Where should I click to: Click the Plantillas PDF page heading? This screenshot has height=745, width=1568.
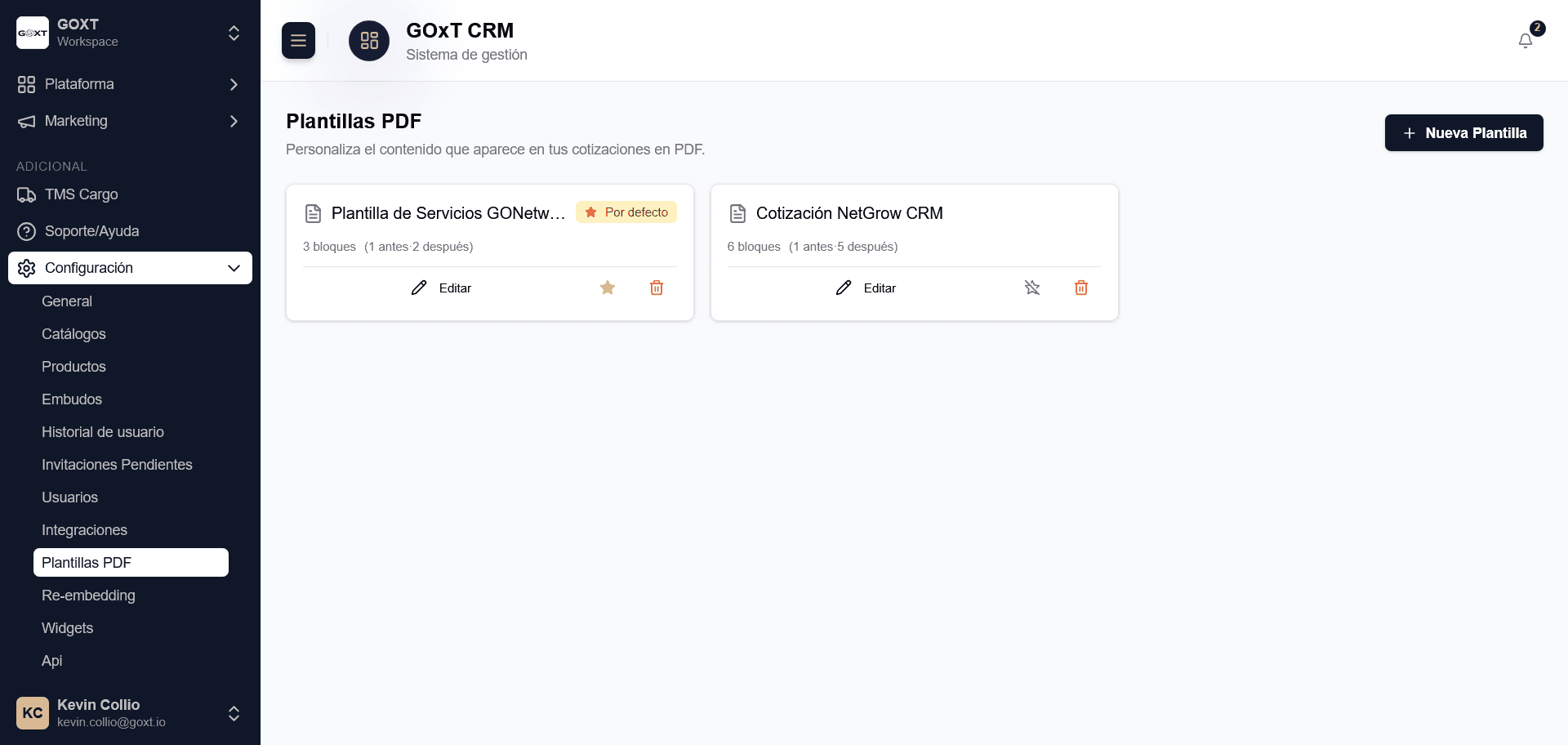point(354,121)
